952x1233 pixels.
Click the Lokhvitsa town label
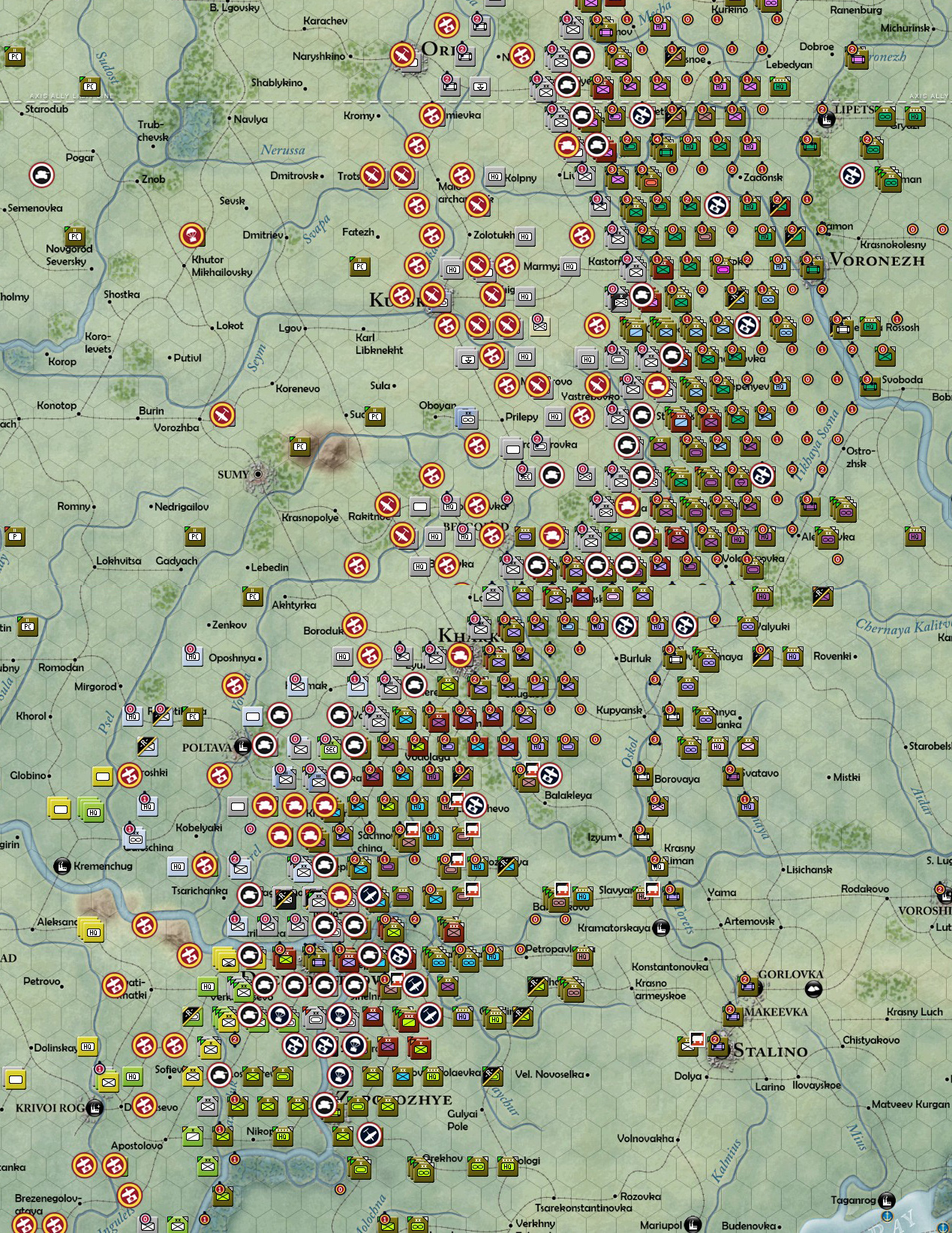pyautogui.click(x=119, y=560)
